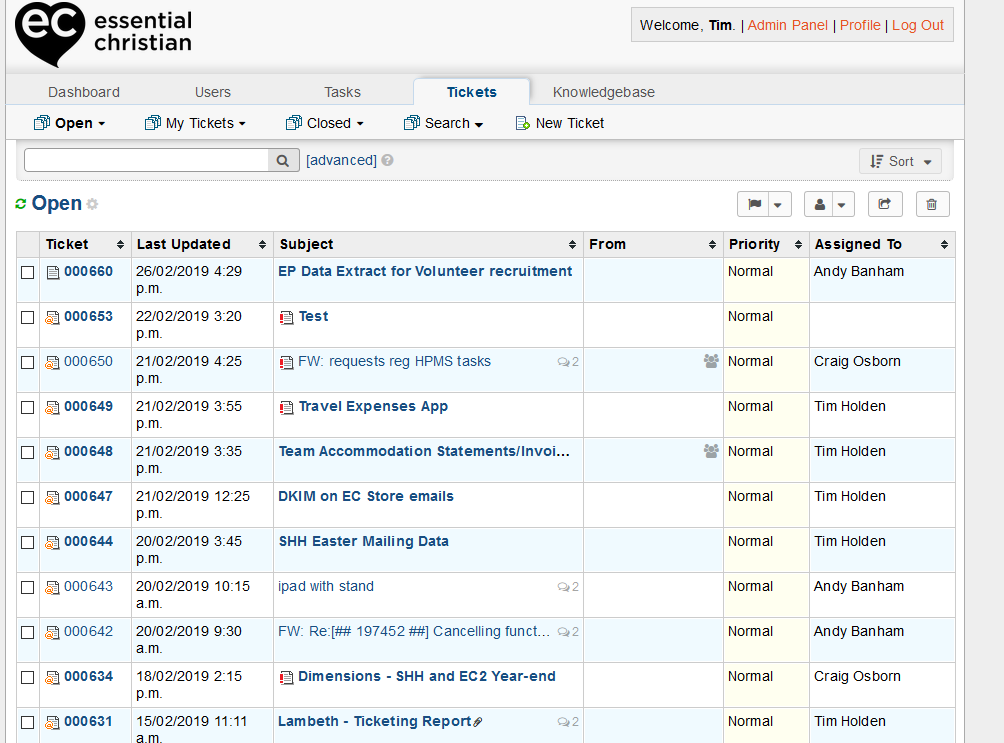Switch to the Knowledgebase tab
The width and height of the screenshot is (1004, 743).
(x=603, y=92)
